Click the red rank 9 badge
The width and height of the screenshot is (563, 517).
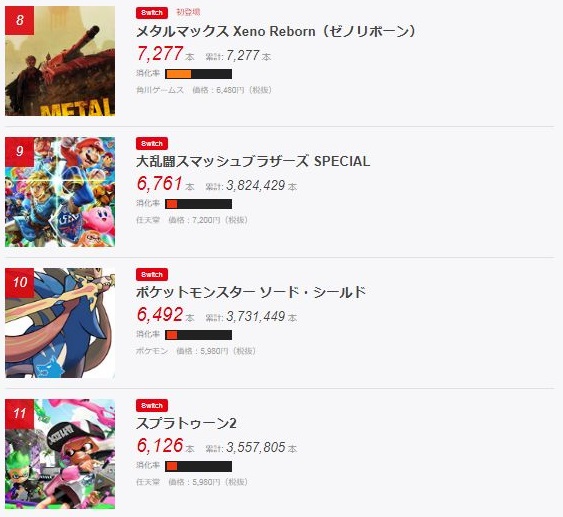19,151
